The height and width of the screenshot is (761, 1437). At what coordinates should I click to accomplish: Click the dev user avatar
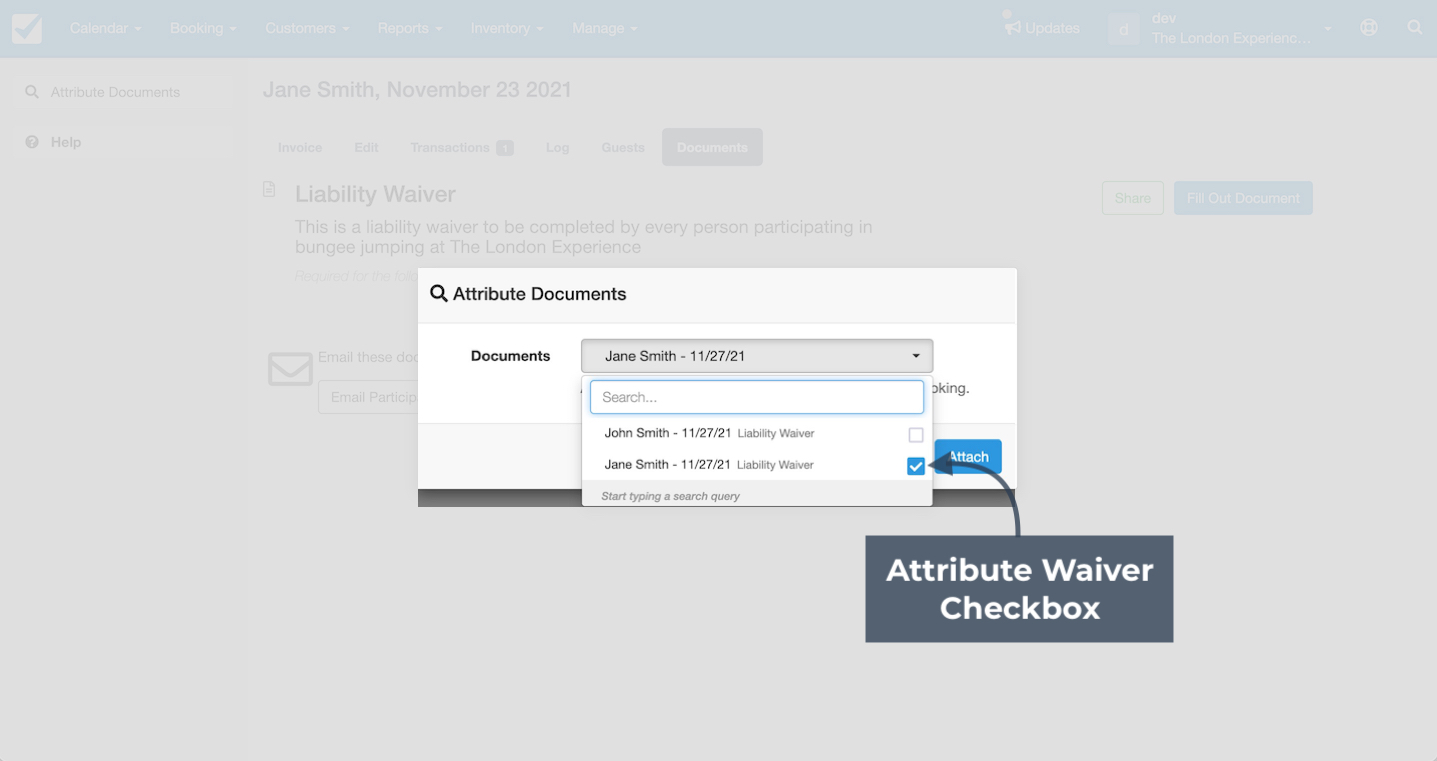pos(1124,29)
